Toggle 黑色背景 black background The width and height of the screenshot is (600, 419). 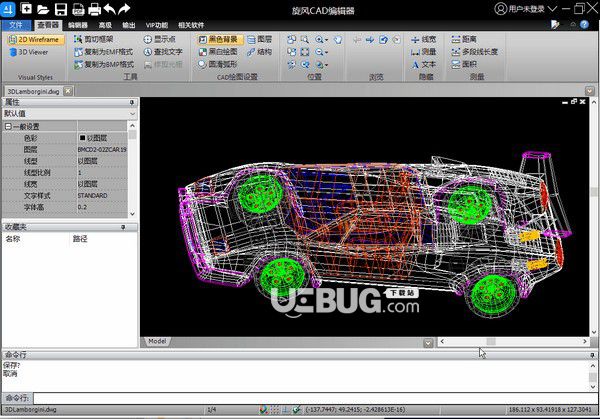click(219, 39)
